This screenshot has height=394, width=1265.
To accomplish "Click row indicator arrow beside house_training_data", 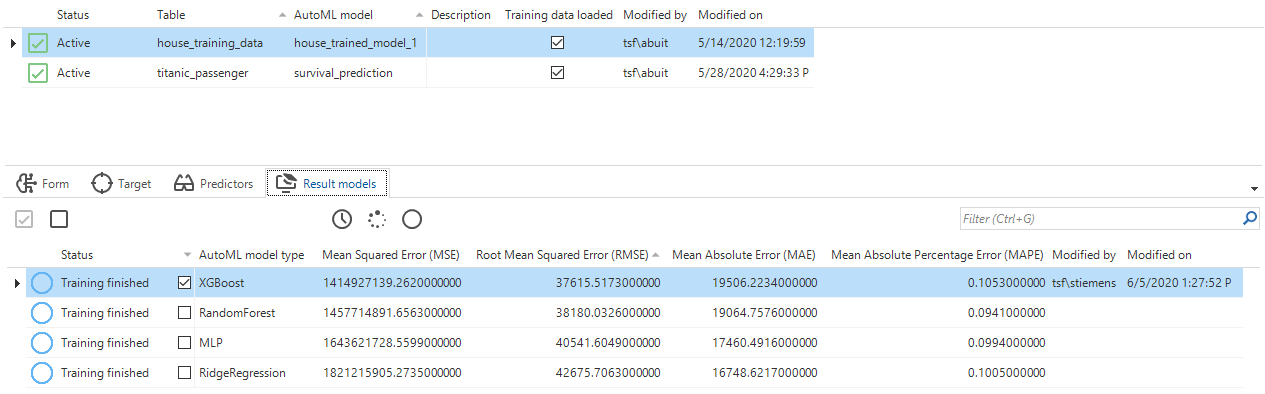I will pyautogui.click(x=13, y=43).
